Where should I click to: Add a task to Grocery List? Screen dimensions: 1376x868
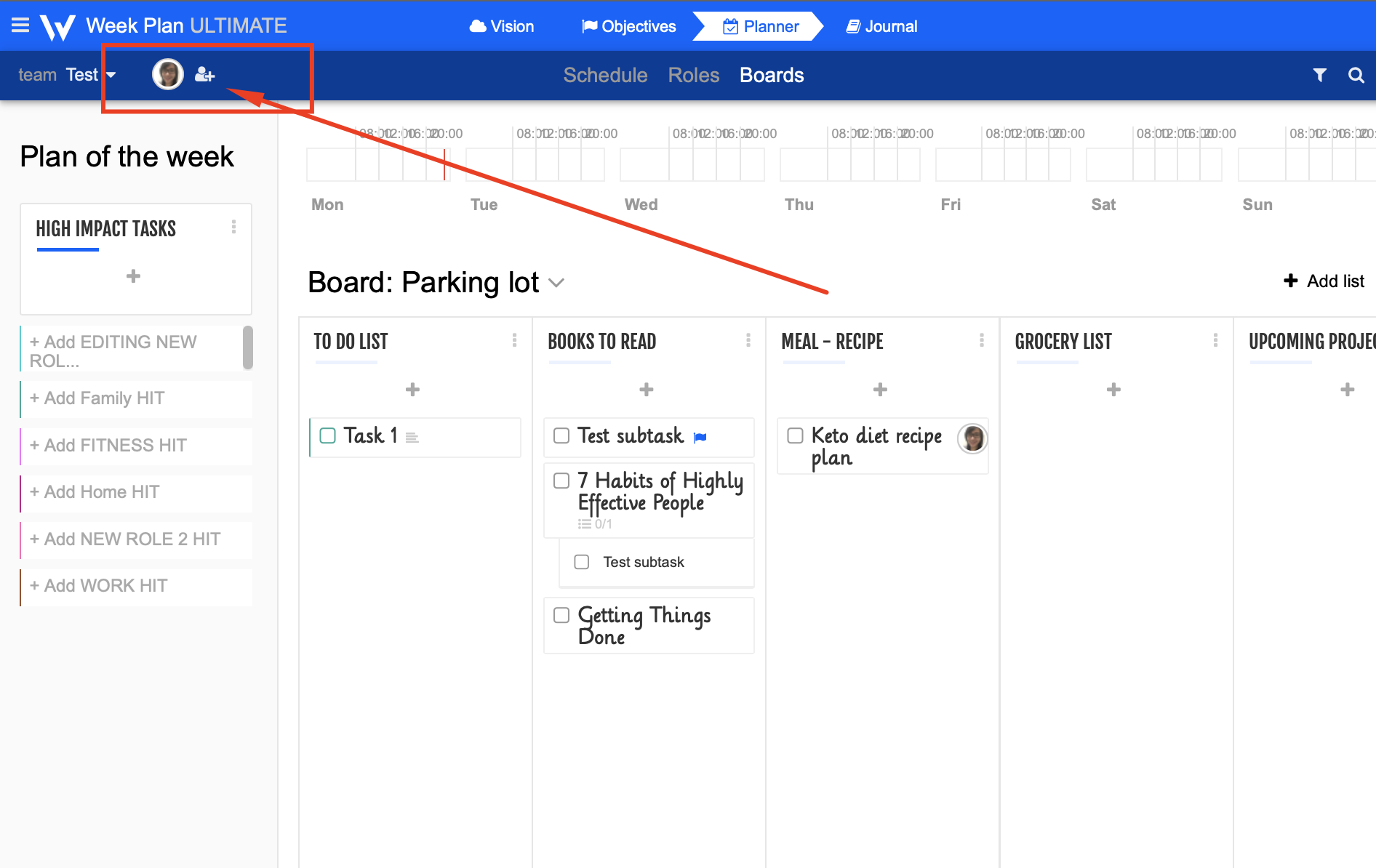click(x=1113, y=390)
